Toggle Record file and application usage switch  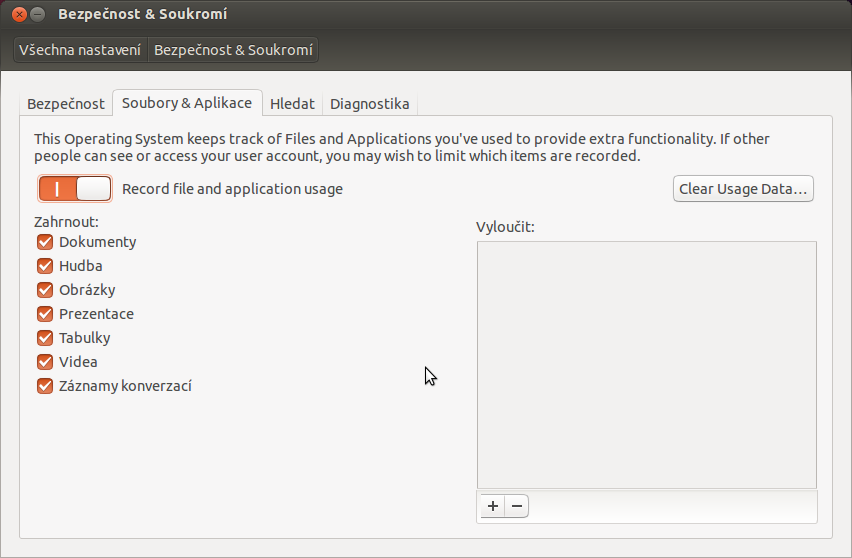(75, 188)
